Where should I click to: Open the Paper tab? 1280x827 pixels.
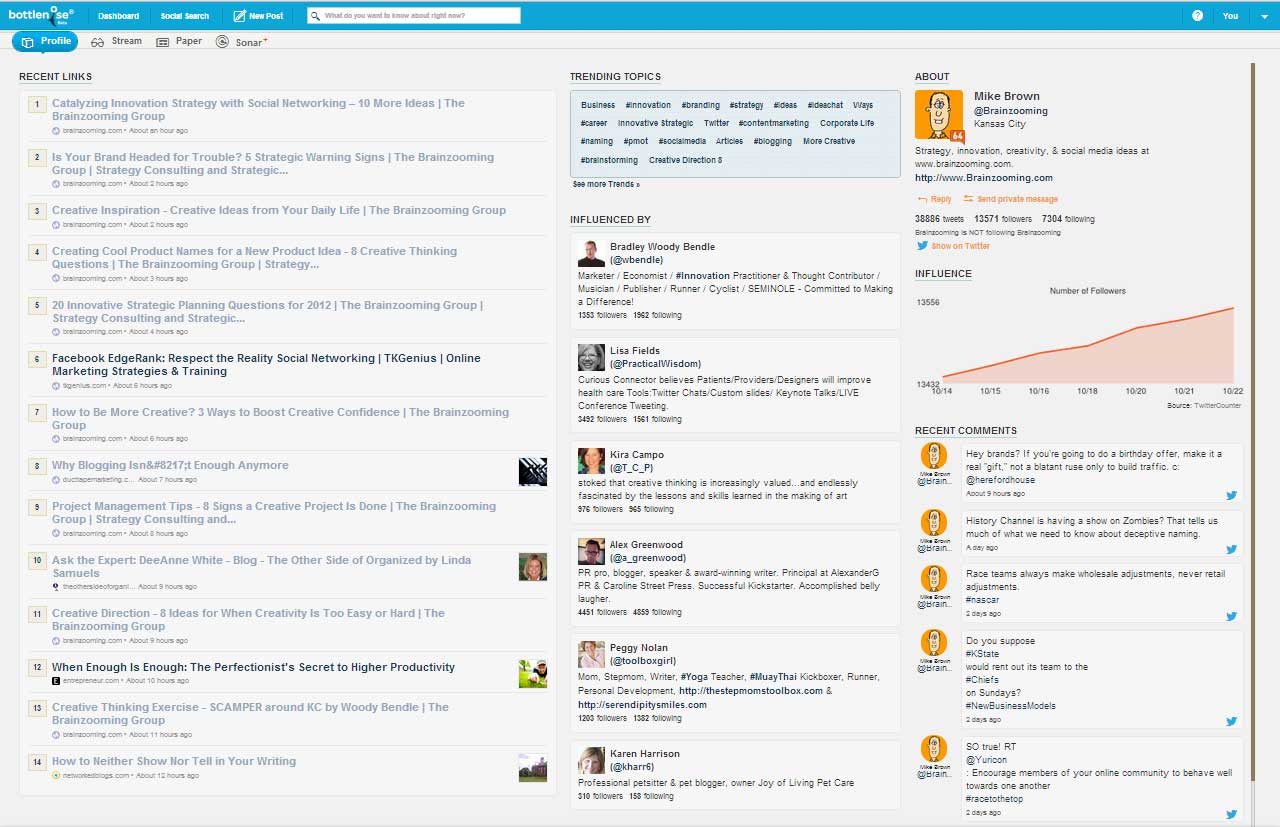pos(179,41)
